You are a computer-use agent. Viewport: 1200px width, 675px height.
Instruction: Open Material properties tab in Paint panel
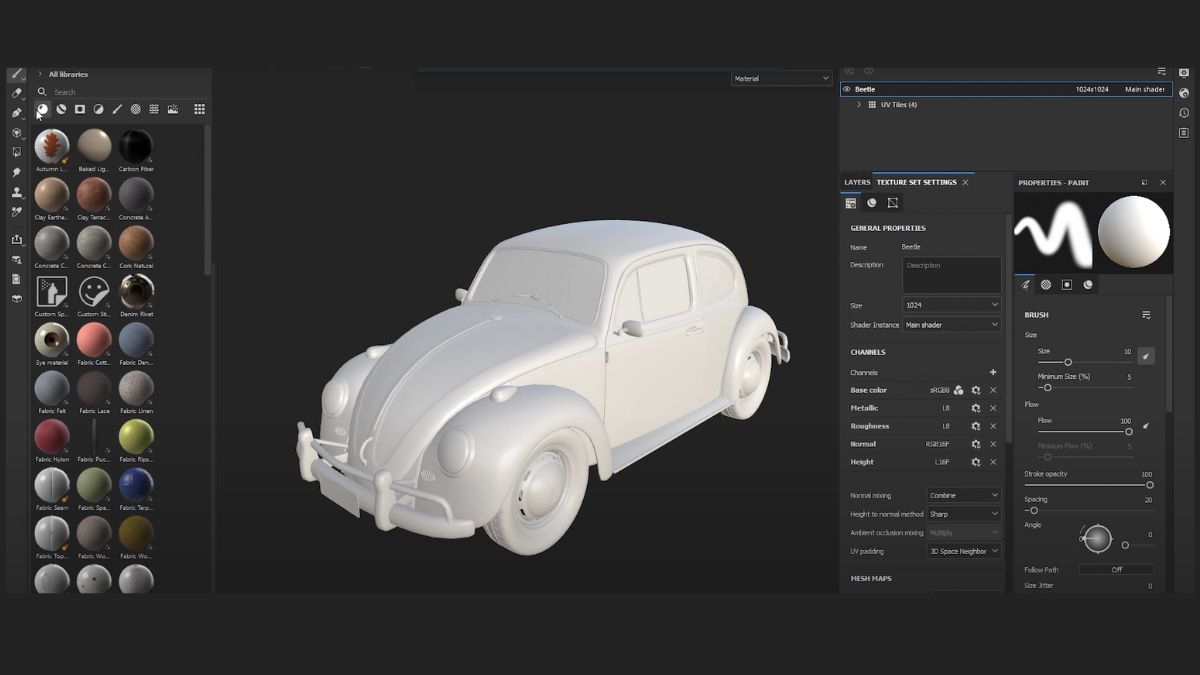pos(1088,285)
